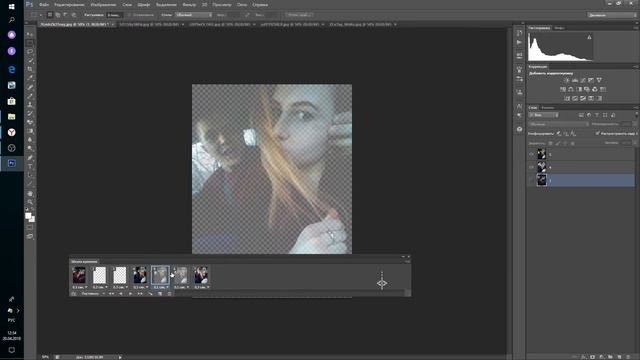This screenshot has height=360, width=640.
Task: Delete the selected timeline frame
Action: click(169, 293)
